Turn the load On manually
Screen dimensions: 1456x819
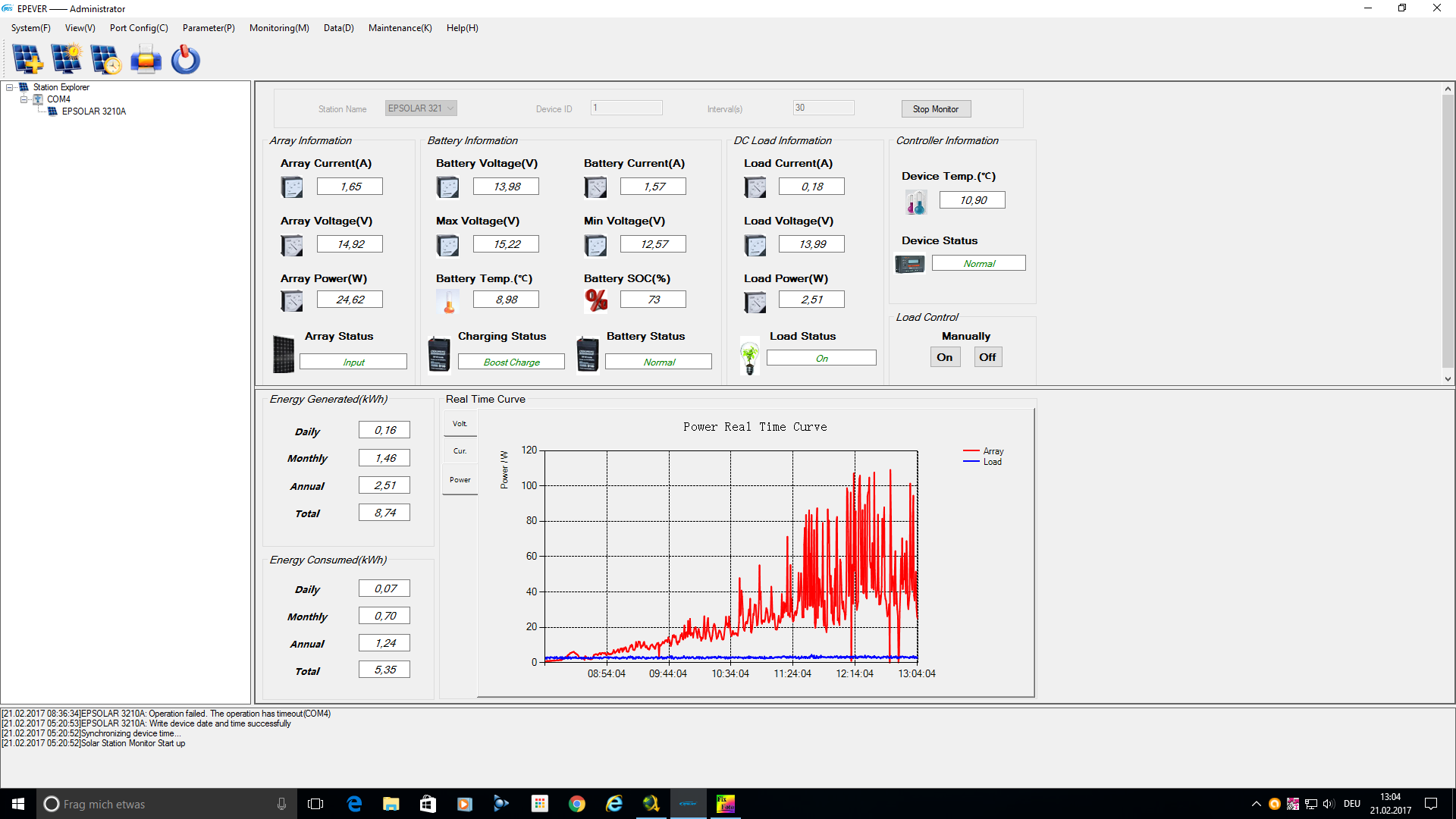pyautogui.click(x=944, y=357)
